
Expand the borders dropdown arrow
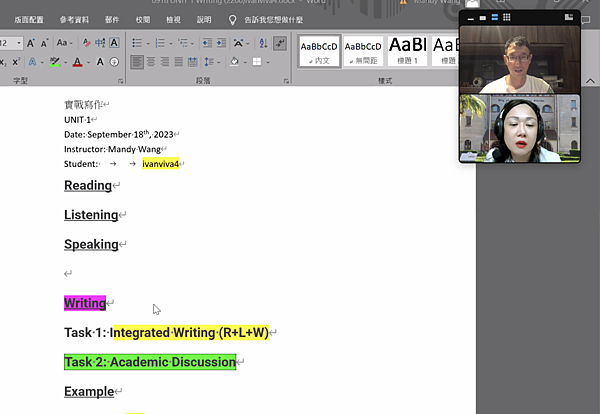click(268, 62)
